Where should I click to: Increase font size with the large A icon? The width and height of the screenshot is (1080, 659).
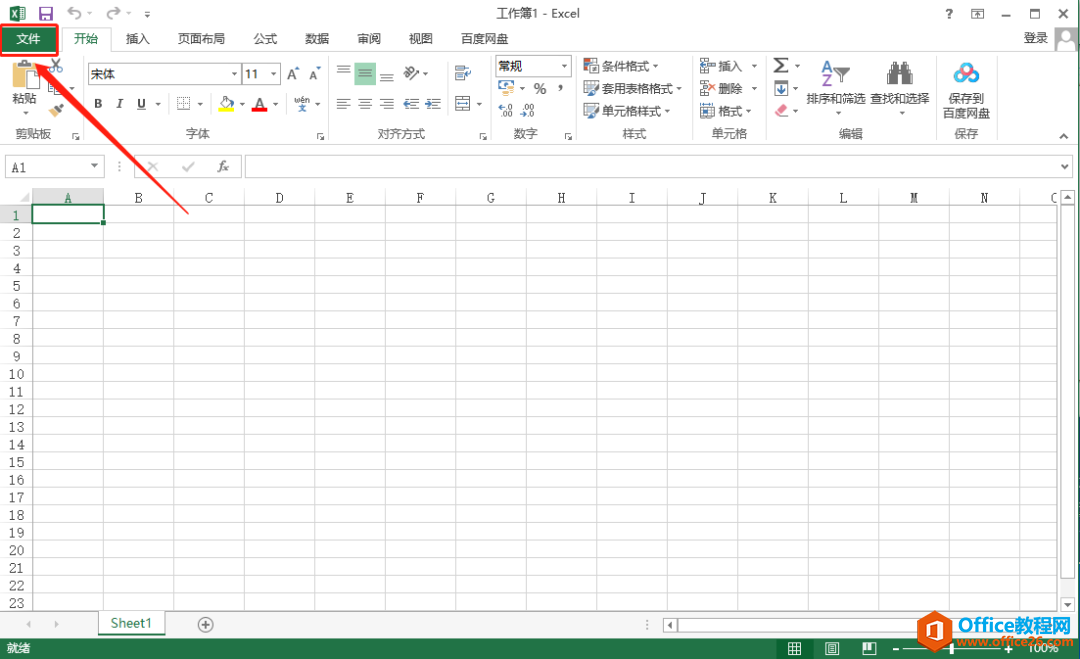coord(293,74)
